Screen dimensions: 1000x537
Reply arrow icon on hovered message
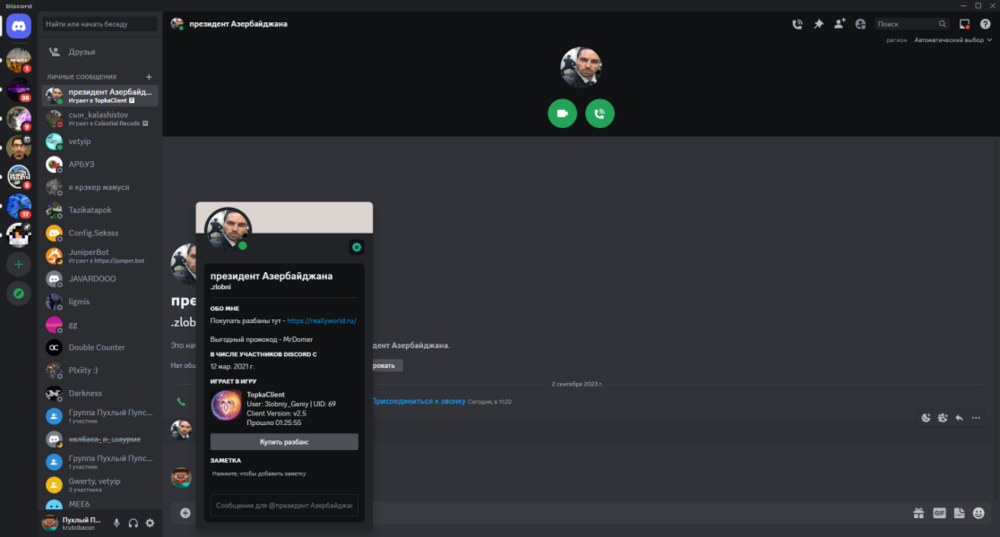coord(959,418)
